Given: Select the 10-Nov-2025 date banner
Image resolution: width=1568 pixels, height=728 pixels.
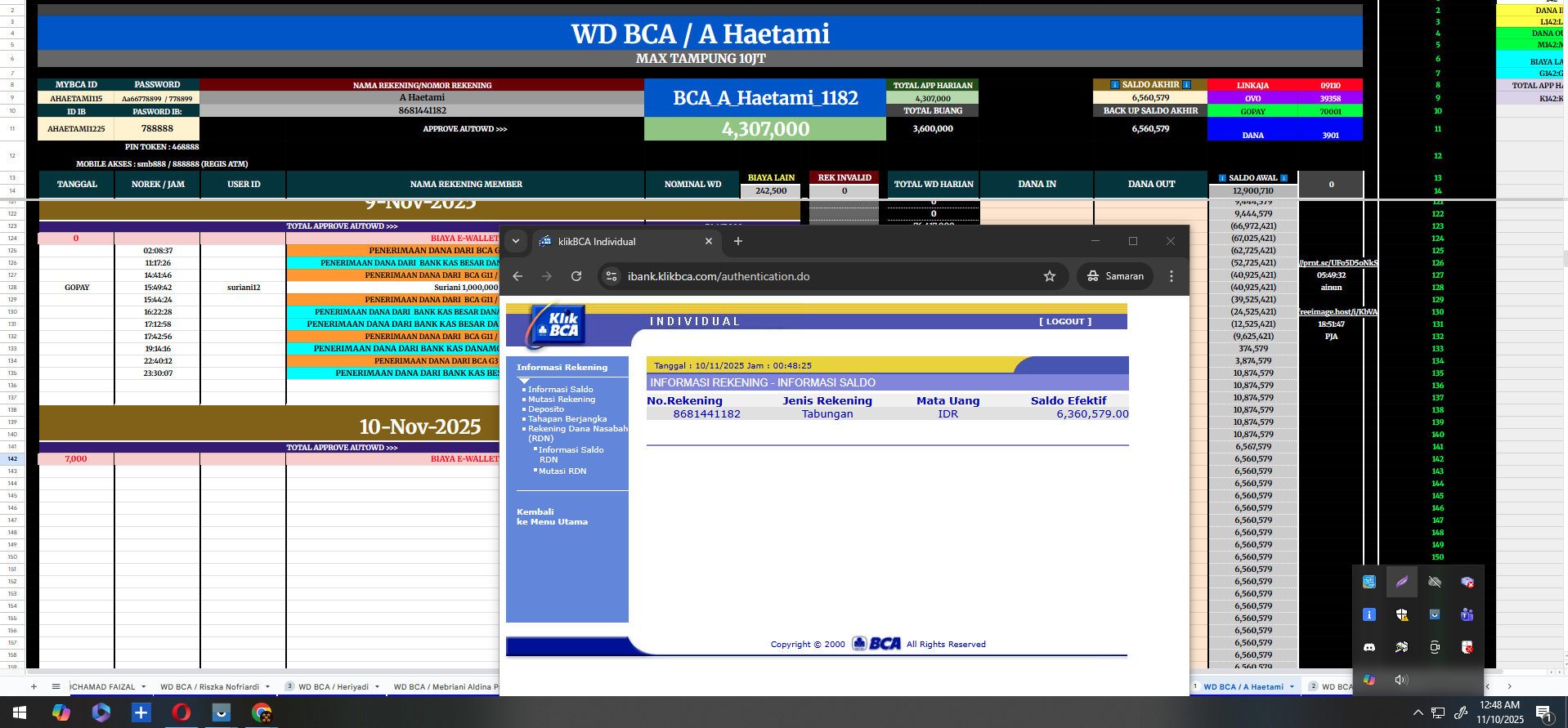Looking at the screenshot, I should click(x=420, y=426).
